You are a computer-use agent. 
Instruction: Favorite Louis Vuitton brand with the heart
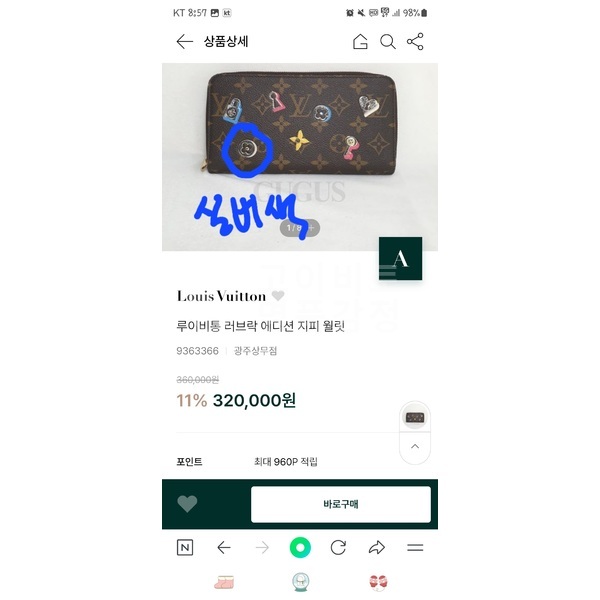click(278, 295)
